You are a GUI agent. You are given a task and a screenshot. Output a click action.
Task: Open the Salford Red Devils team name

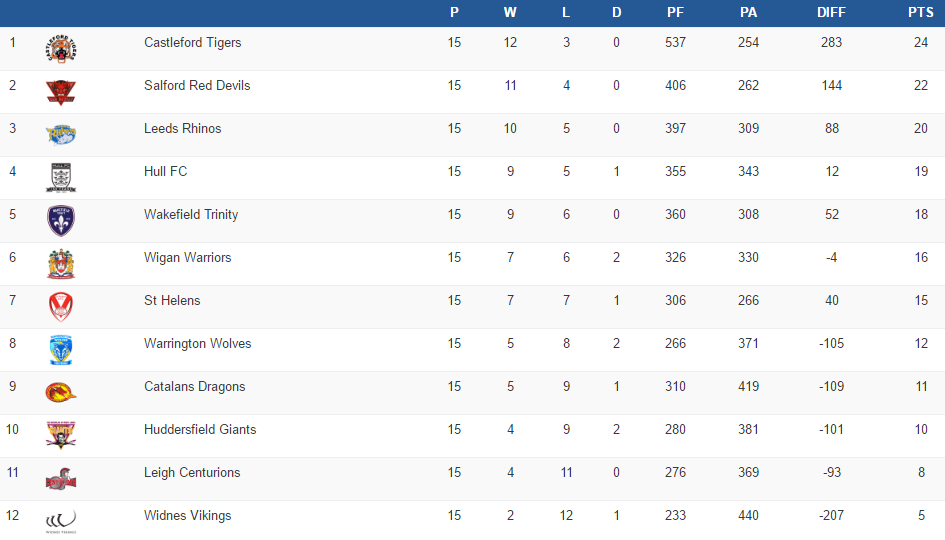pos(197,86)
